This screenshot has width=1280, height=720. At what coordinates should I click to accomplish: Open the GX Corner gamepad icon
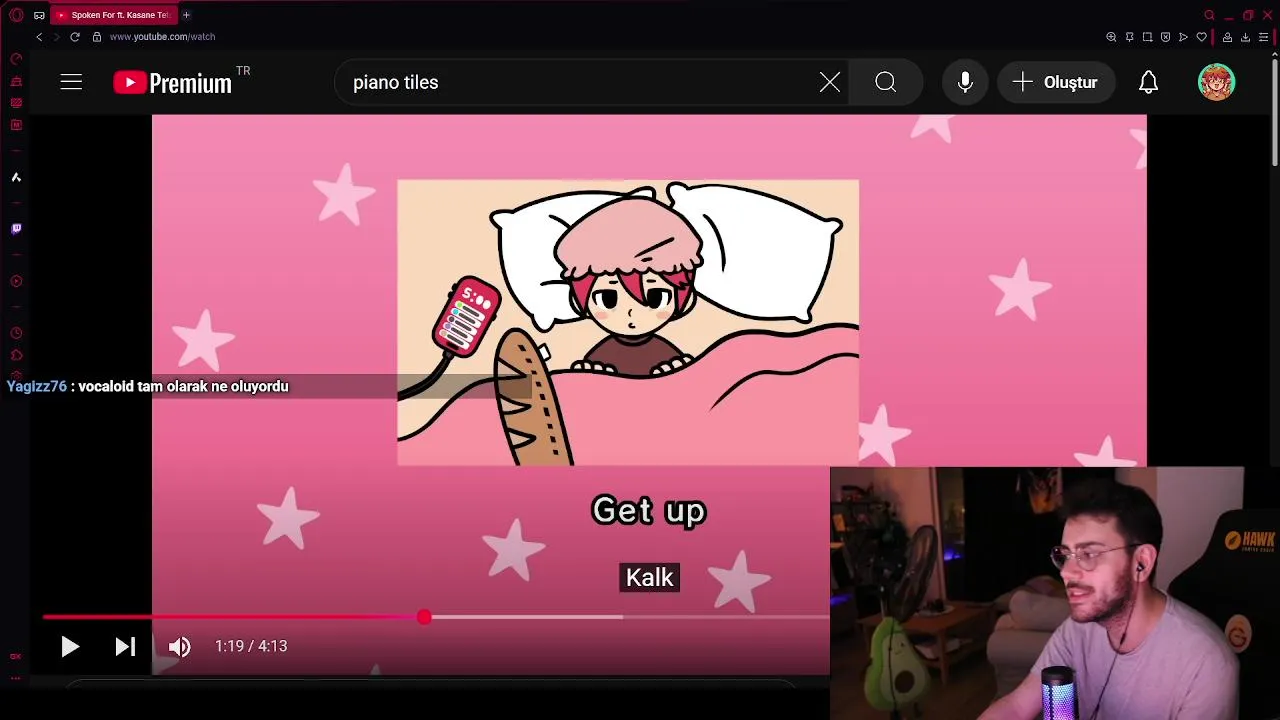(x=39, y=15)
